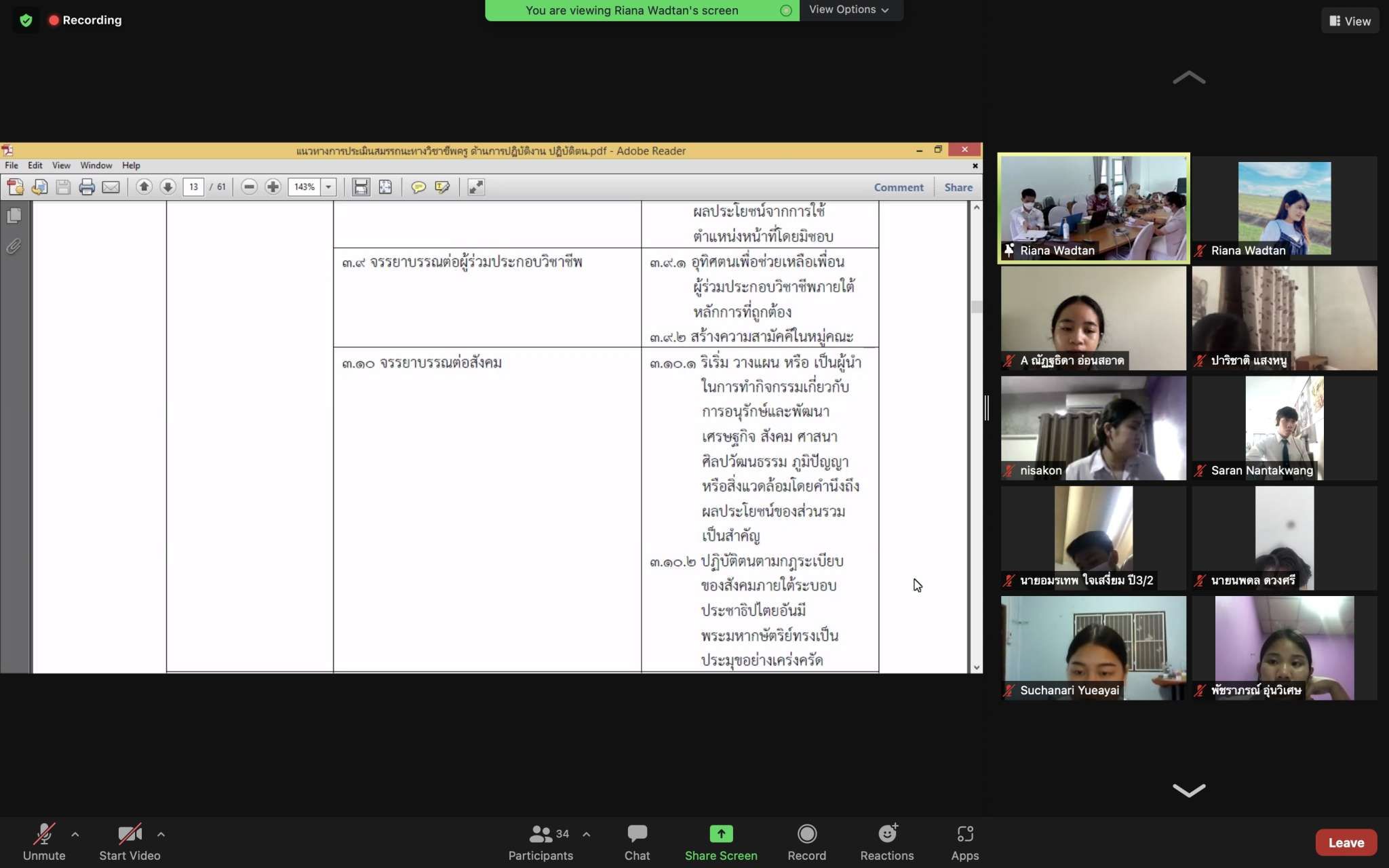Go to next page with down arrow icon

click(x=168, y=187)
